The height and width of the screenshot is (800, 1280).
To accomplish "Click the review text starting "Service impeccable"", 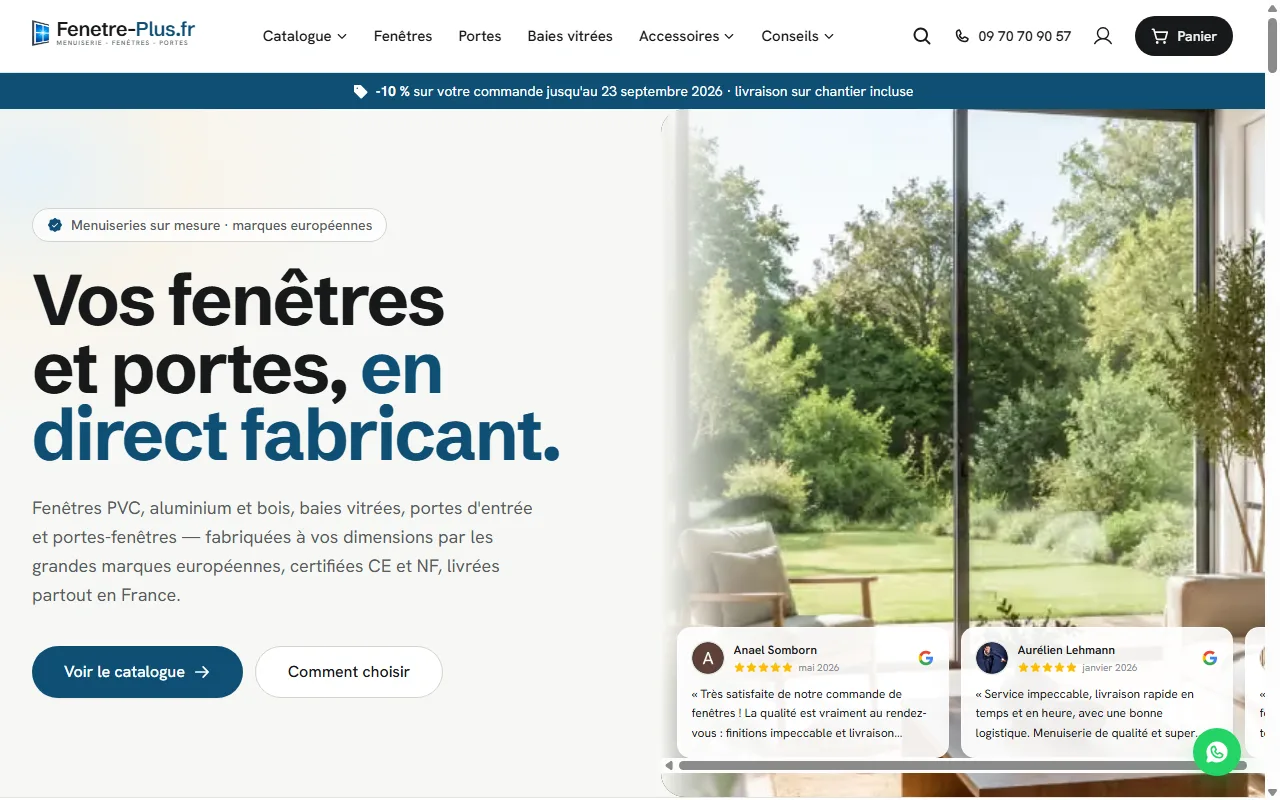I will coord(1088,713).
